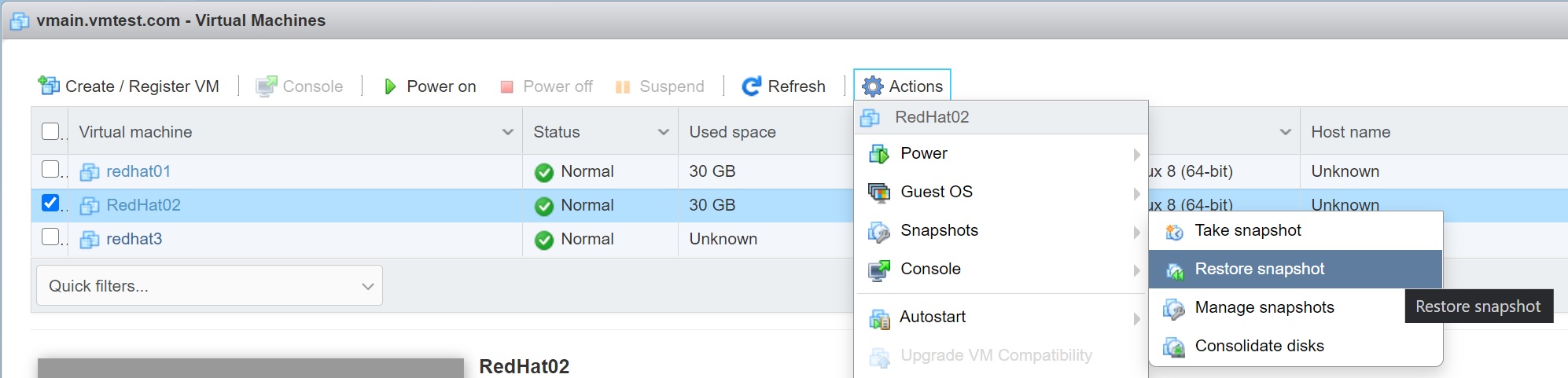
Task: Open the Guest OS submenu
Action: (x=936, y=193)
